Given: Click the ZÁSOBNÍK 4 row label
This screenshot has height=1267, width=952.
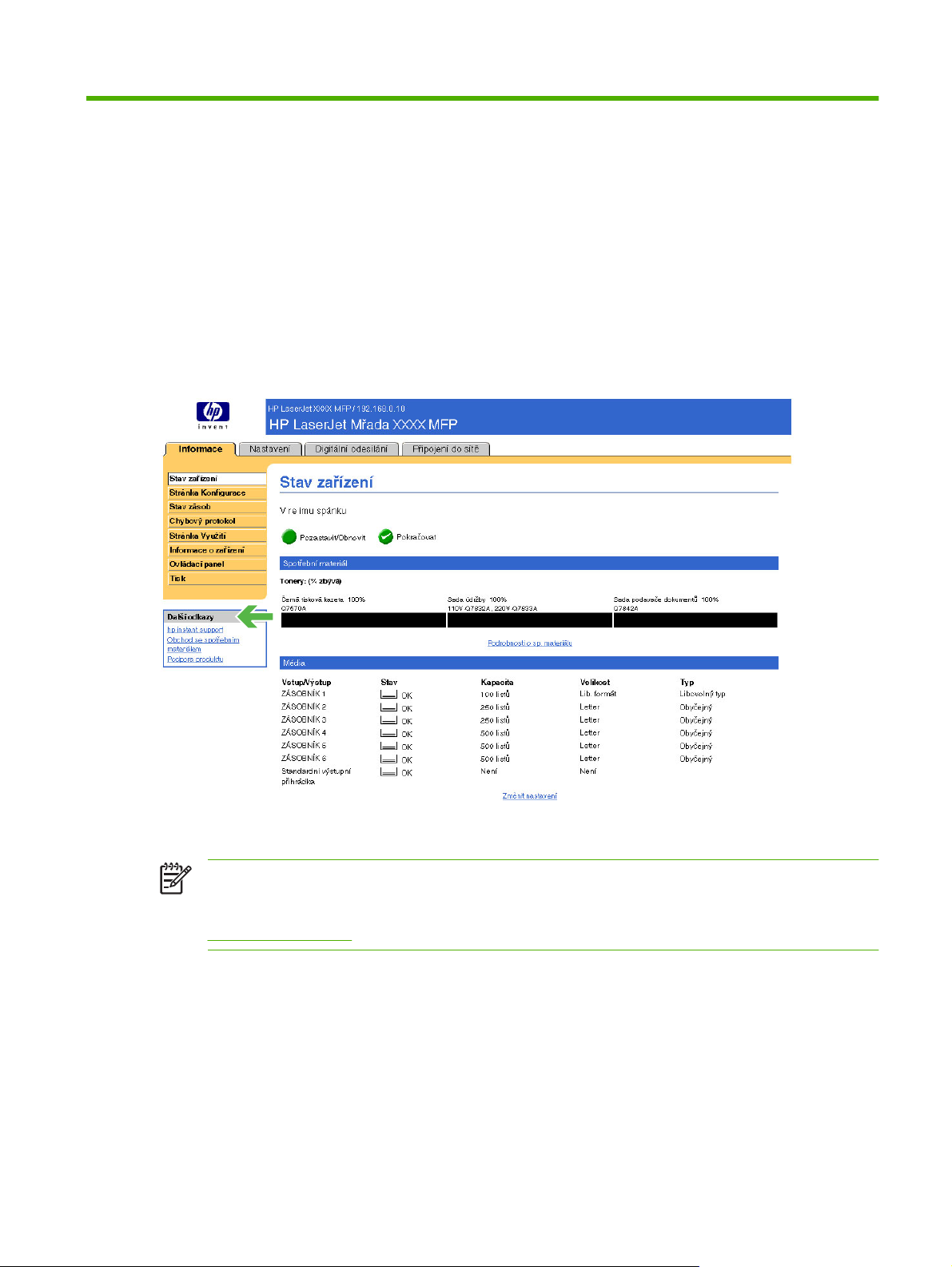Looking at the screenshot, I should [304, 732].
